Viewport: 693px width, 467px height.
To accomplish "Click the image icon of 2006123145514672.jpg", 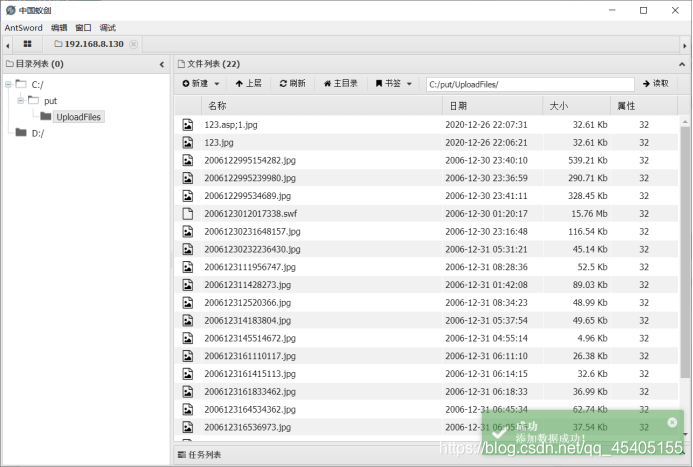I will click(188, 338).
